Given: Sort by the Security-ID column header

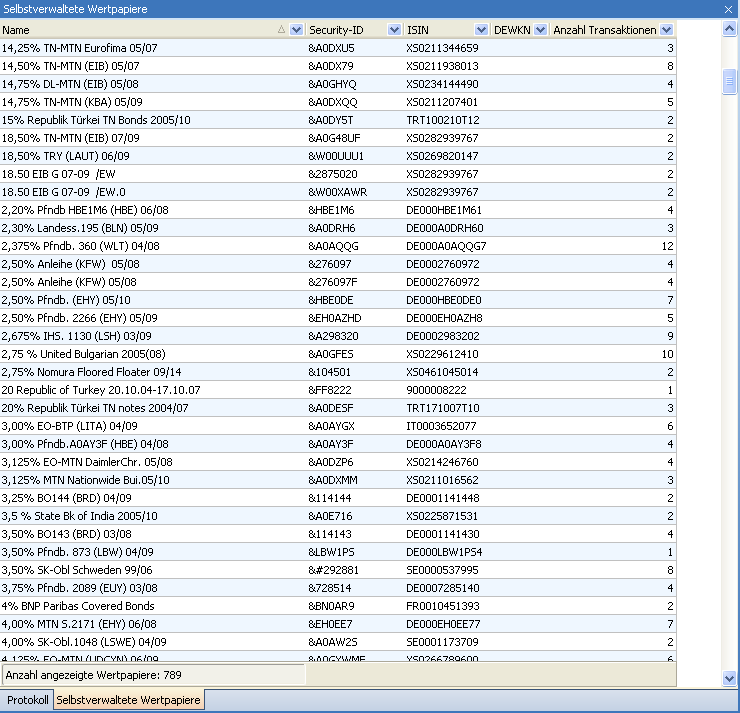Looking at the screenshot, I should (x=345, y=30).
